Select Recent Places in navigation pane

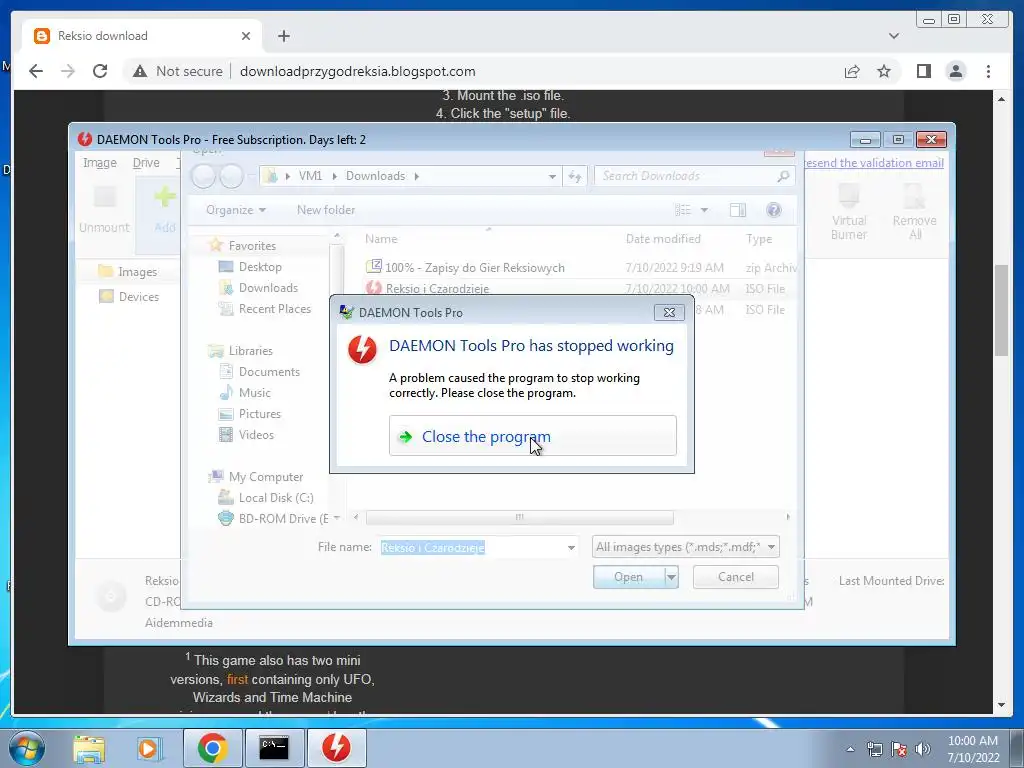coord(274,308)
